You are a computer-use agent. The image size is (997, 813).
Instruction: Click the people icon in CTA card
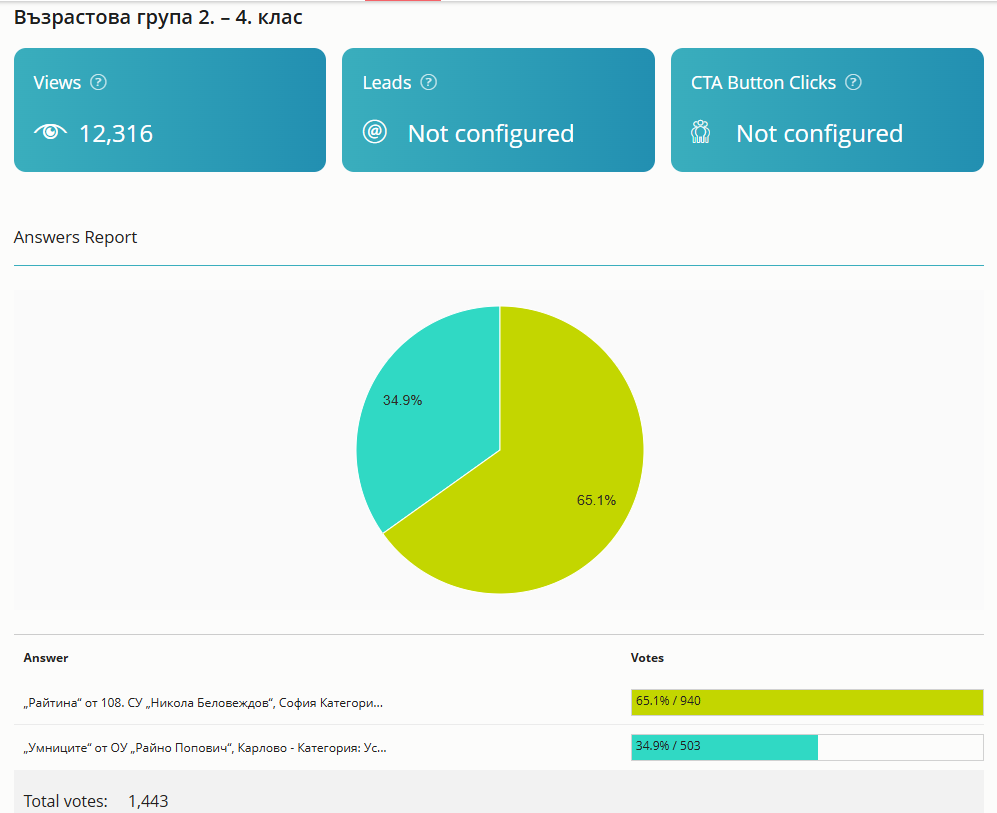pyautogui.click(x=701, y=132)
